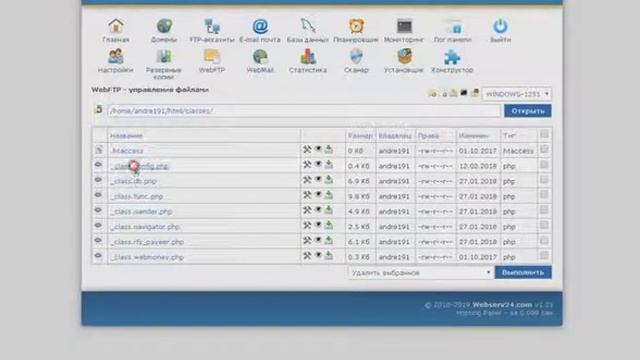Open FTP-аккаунты icon
This screenshot has height=360, width=640.
pyautogui.click(x=212, y=26)
